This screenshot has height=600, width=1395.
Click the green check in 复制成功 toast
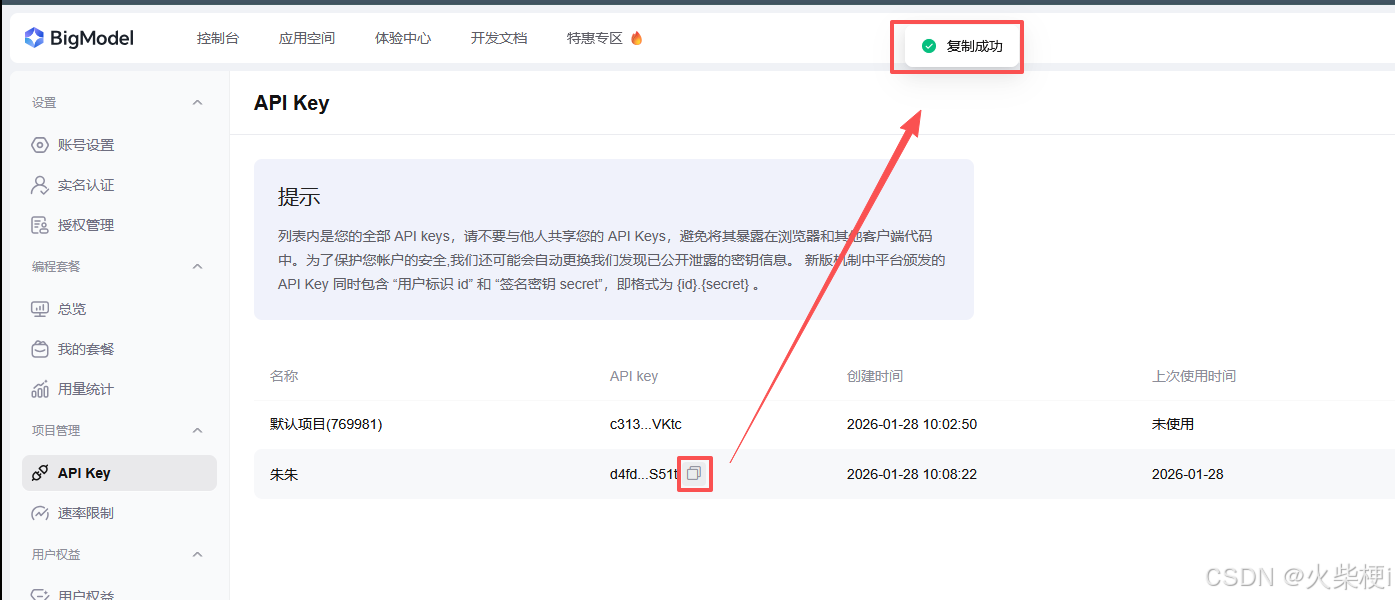pos(929,46)
